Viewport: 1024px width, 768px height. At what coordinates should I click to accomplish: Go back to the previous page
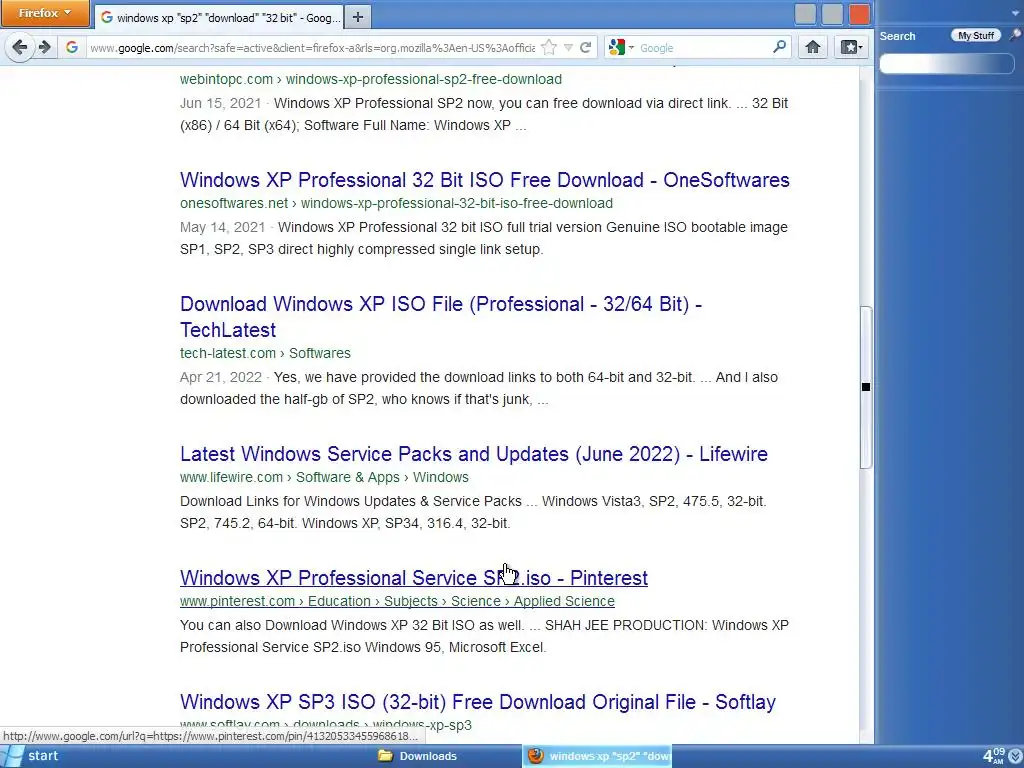pos(20,47)
